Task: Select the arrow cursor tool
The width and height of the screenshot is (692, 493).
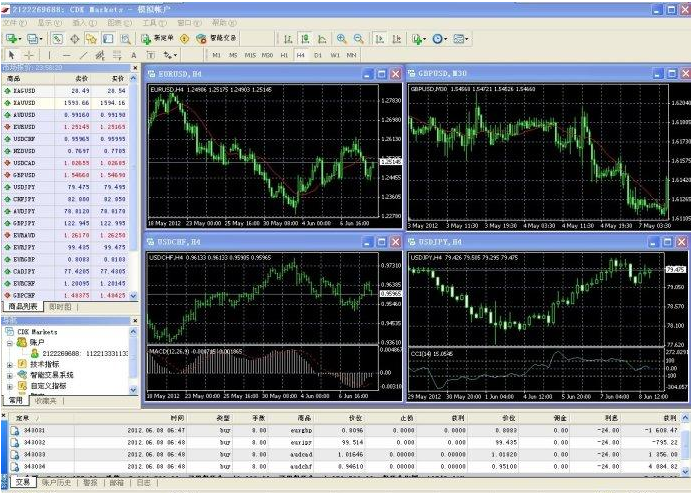Action: [x=11, y=55]
